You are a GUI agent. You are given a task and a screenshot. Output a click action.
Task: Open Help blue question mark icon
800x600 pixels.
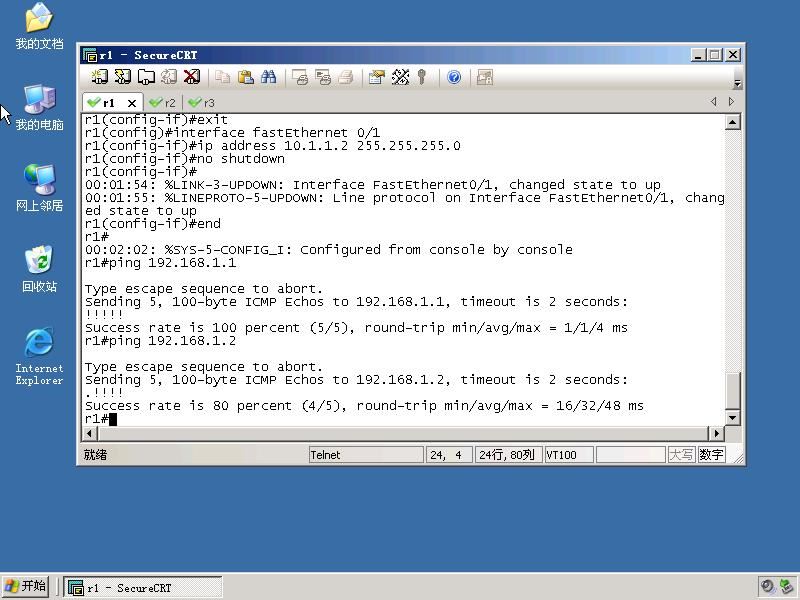(454, 77)
